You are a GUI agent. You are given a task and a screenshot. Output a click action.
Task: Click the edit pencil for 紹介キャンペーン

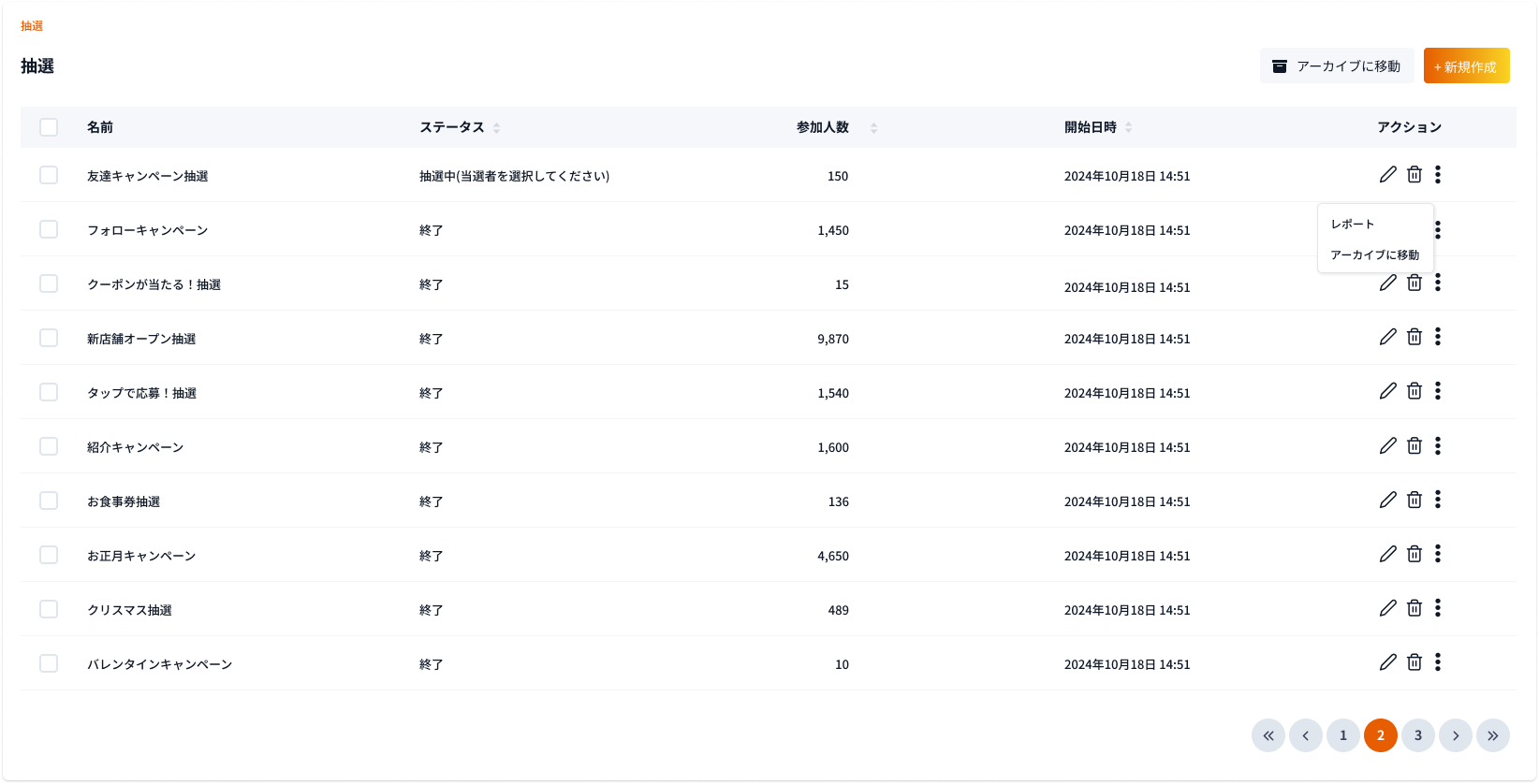1387,445
